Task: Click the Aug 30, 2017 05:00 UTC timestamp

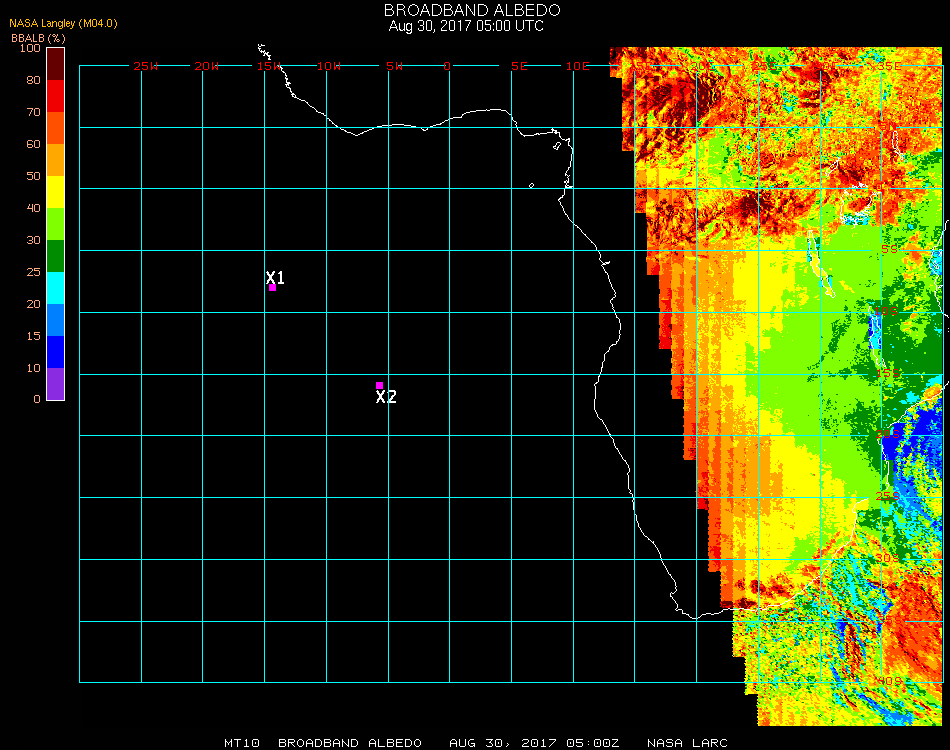Action: 466,26
